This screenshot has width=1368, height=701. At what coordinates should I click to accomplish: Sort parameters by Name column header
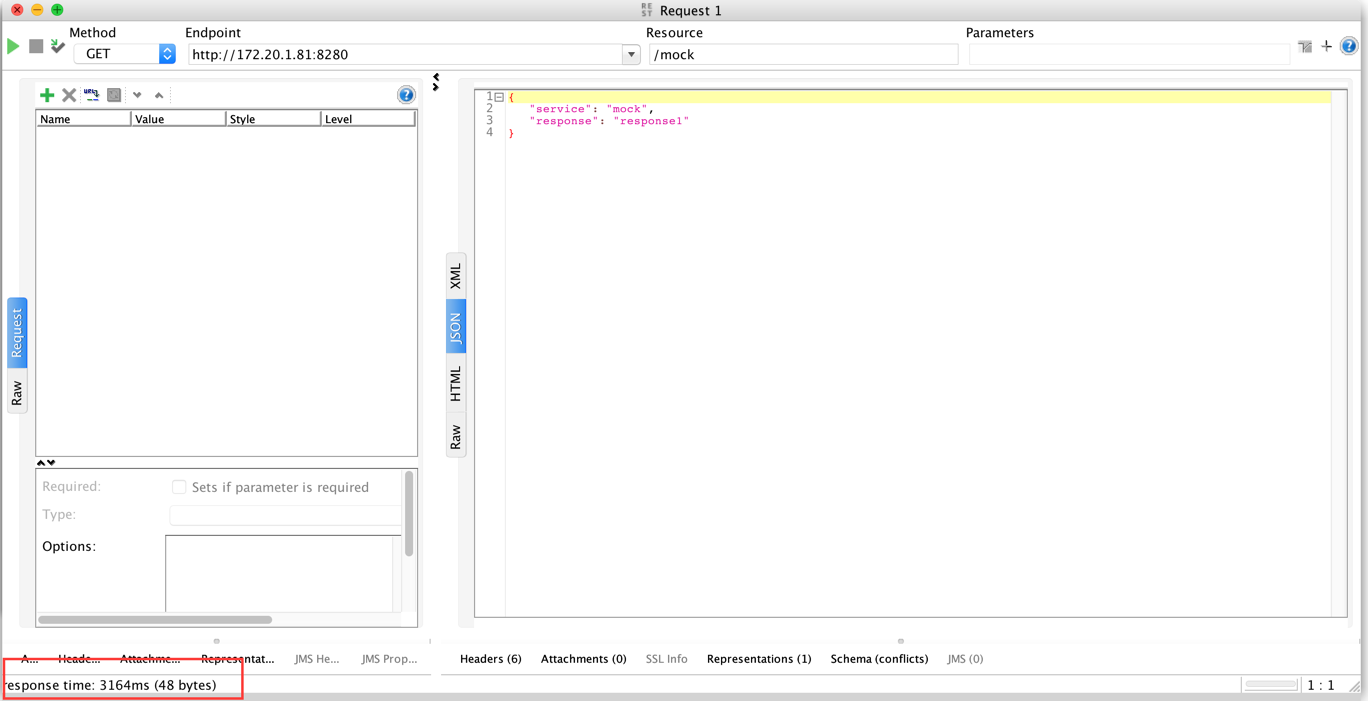click(84, 119)
